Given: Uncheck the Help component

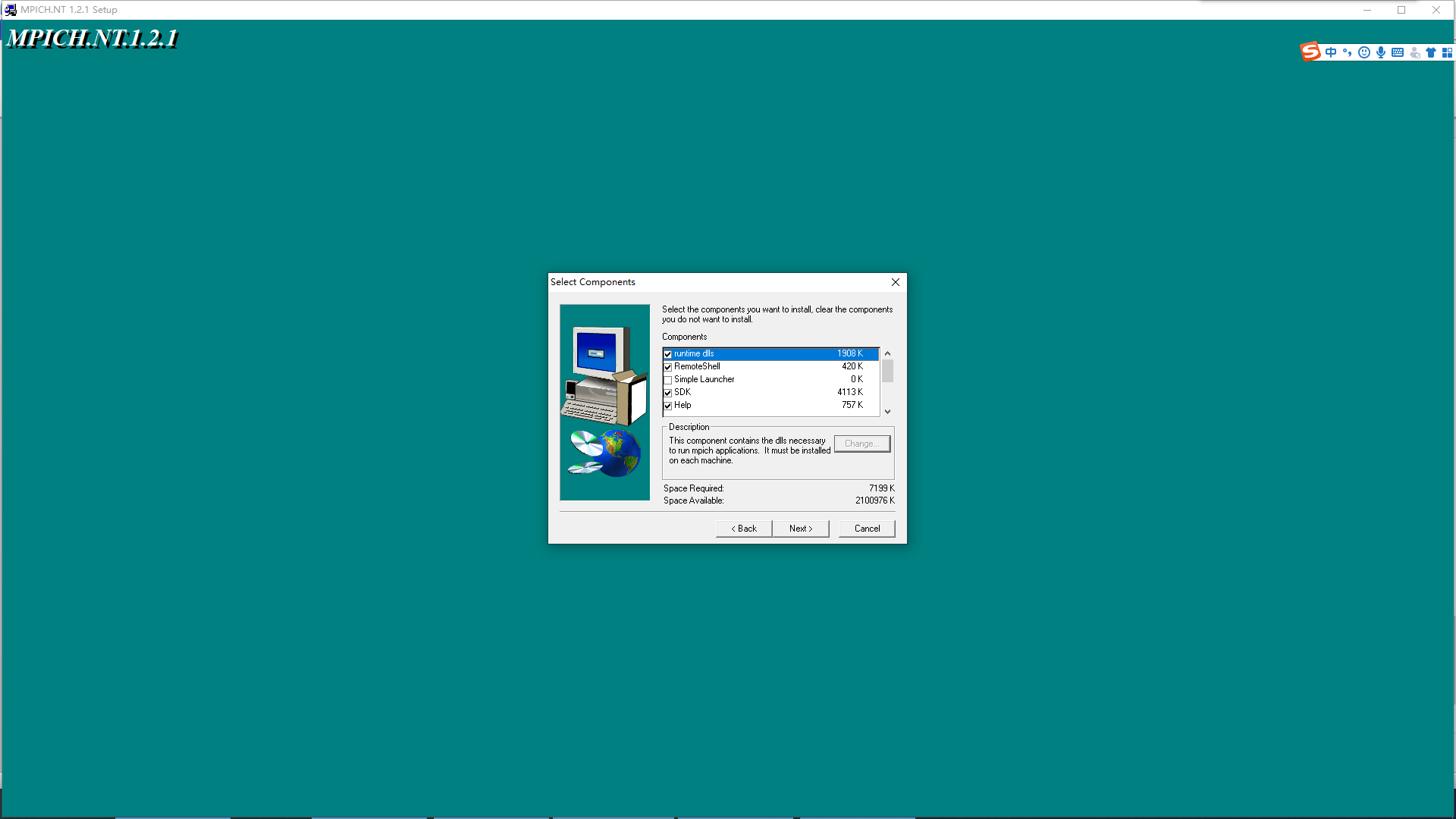Looking at the screenshot, I should click(668, 406).
